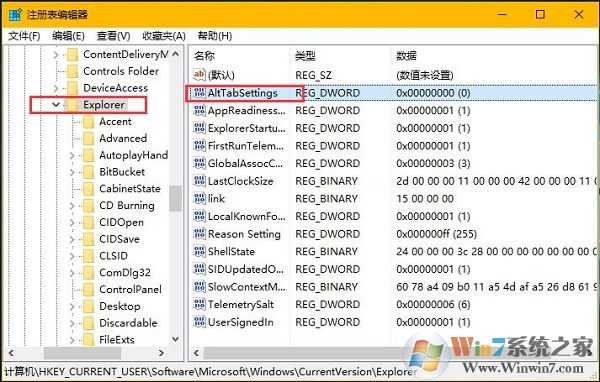This screenshot has width=600, height=382.
Task: Click the CLSID folder icon
Action: 88,256
